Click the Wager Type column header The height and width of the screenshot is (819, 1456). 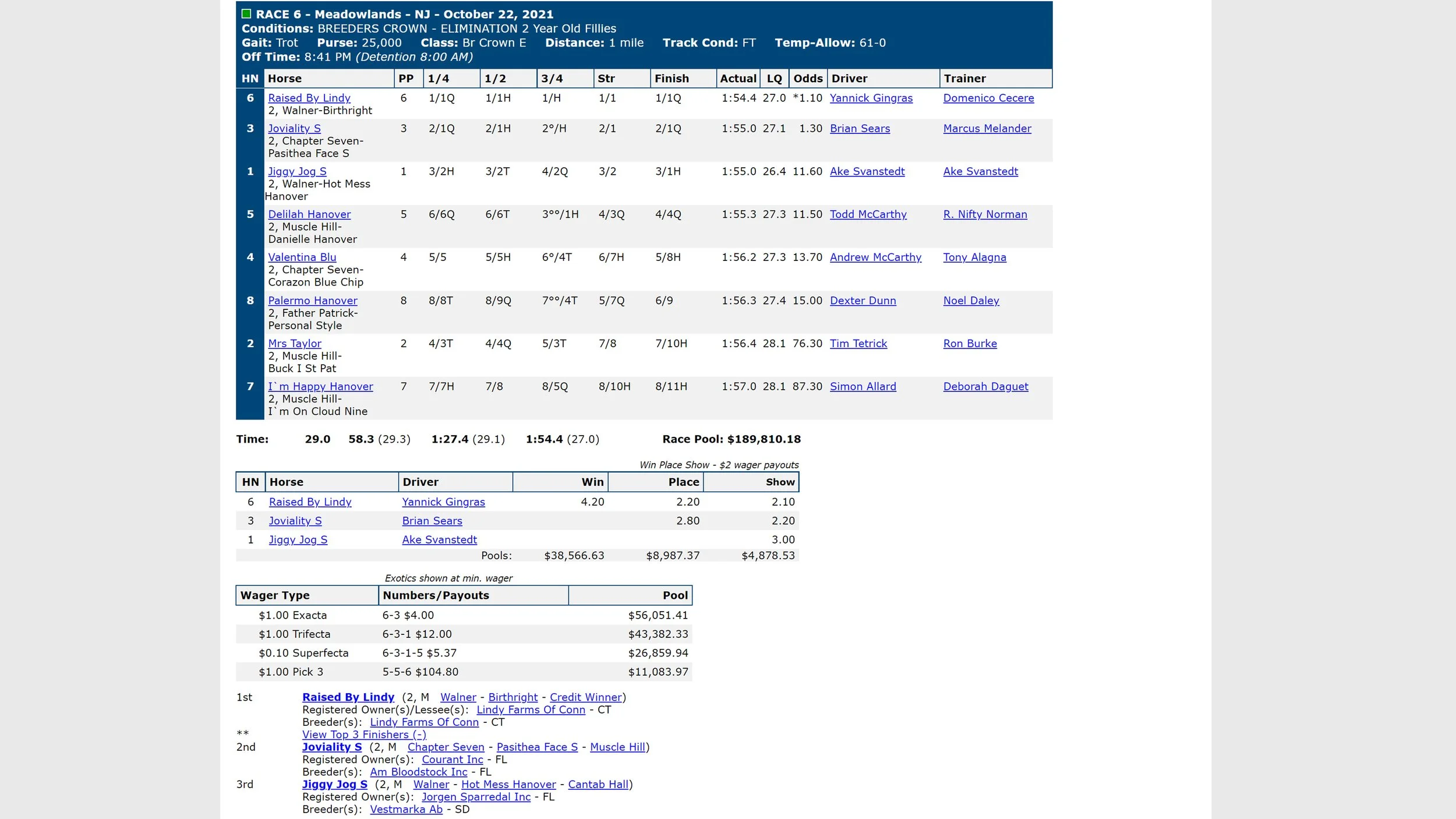(x=308, y=595)
